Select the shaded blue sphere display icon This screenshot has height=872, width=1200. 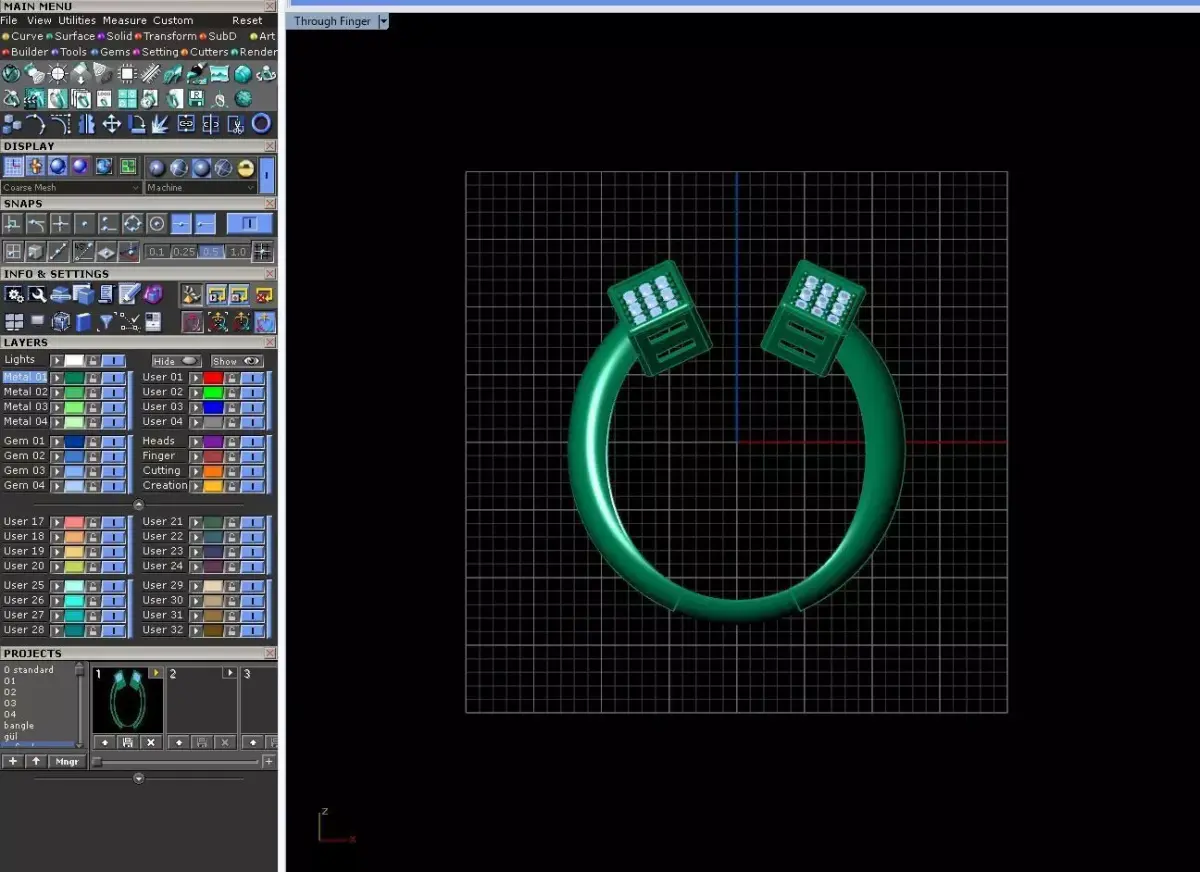pyautogui.click(x=58, y=167)
